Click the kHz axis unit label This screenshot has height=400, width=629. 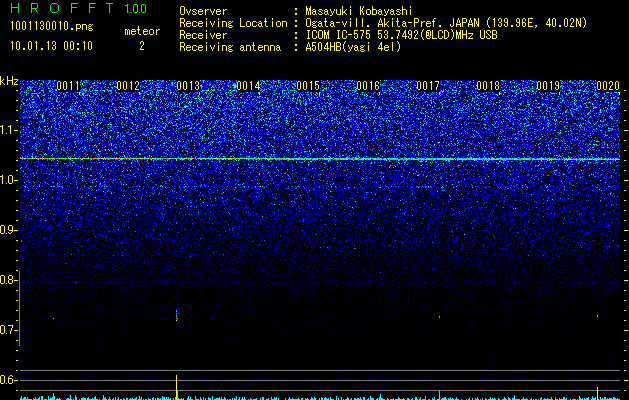pyautogui.click(x=9, y=81)
